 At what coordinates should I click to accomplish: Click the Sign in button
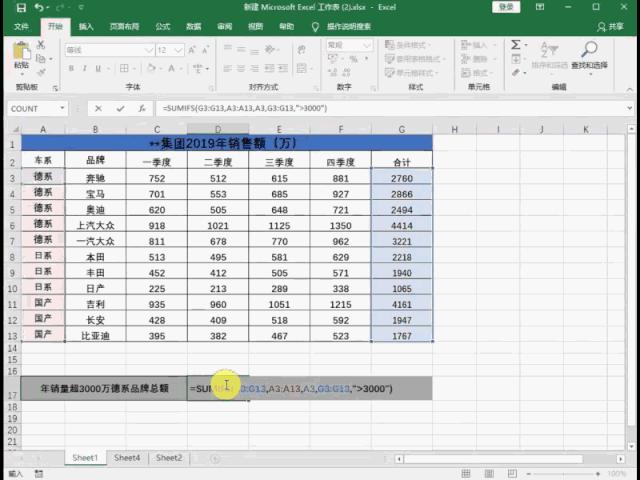coord(506,7)
